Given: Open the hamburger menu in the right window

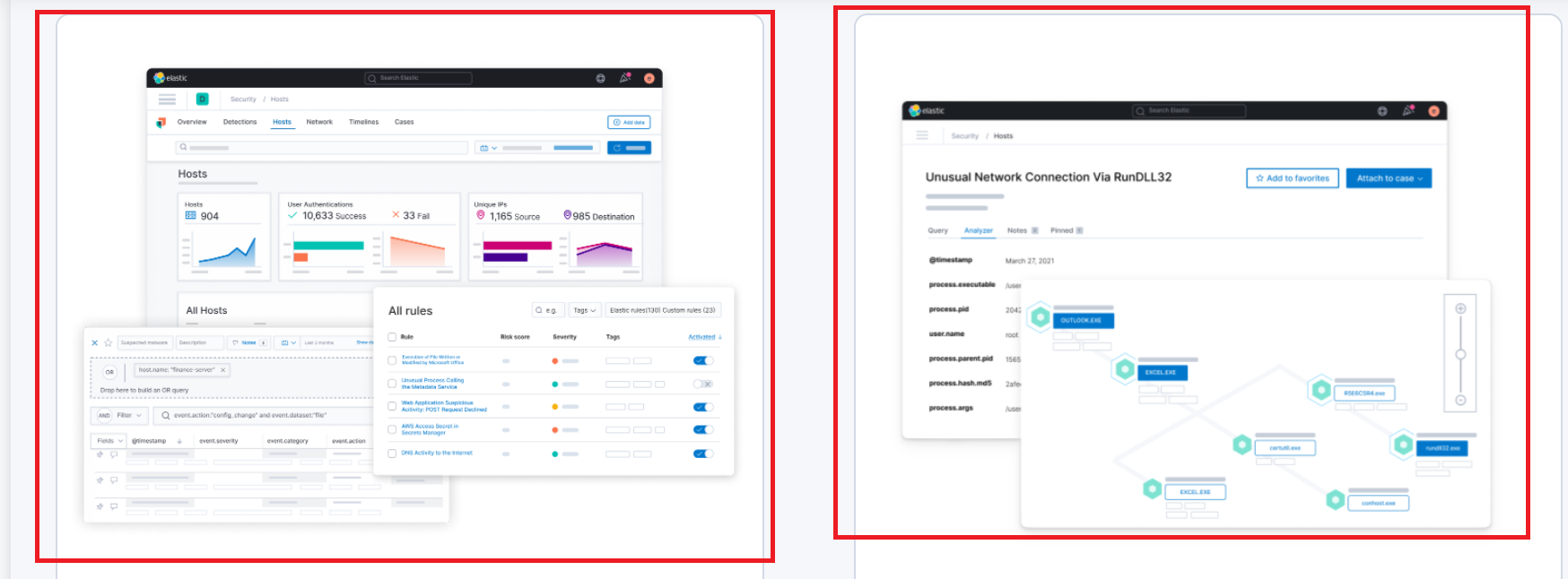Looking at the screenshot, I should pyautogui.click(x=922, y=135).
